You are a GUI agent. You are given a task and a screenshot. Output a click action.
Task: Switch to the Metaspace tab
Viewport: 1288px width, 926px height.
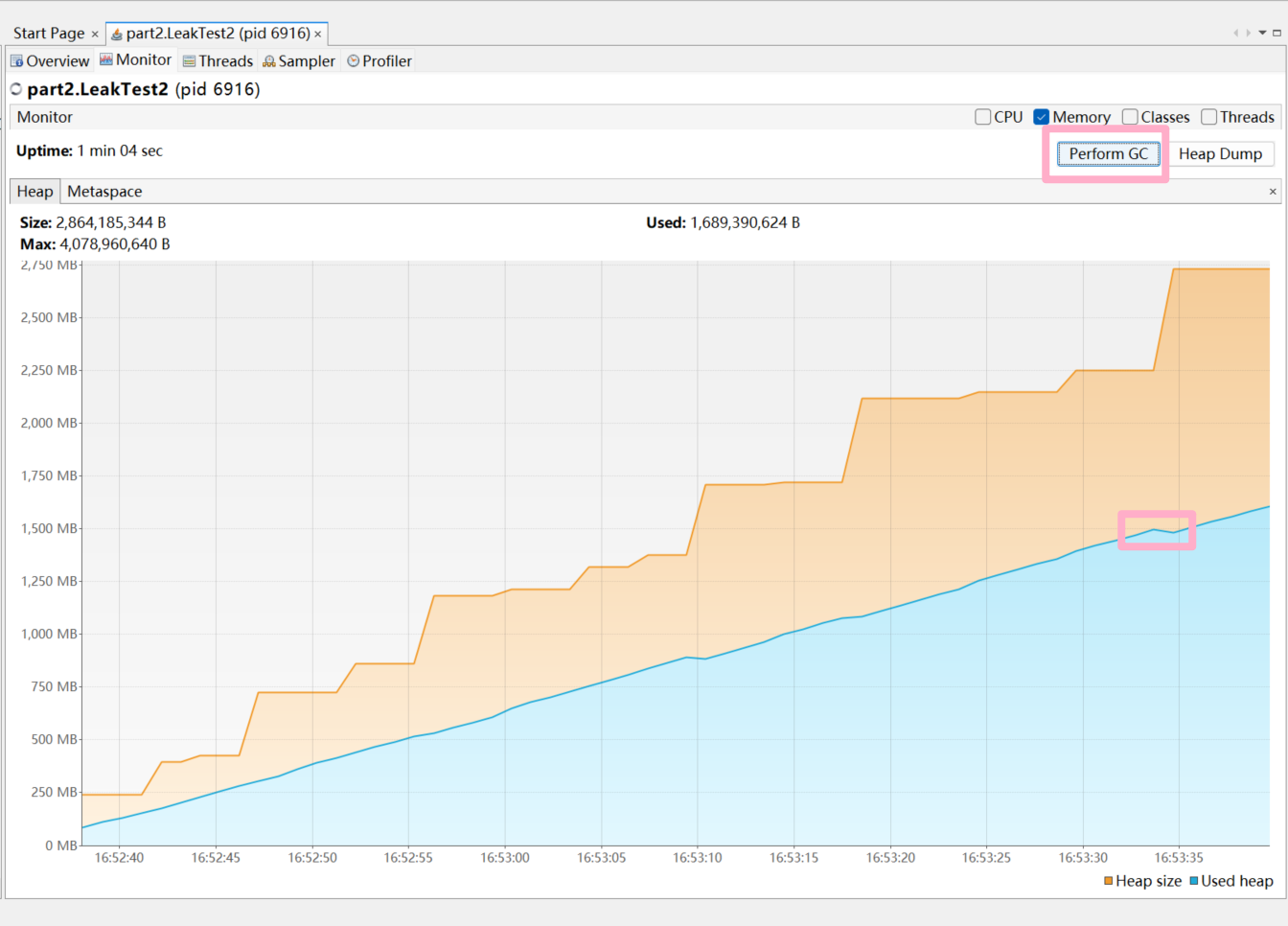pyautogui.click(x=104, y=192)
